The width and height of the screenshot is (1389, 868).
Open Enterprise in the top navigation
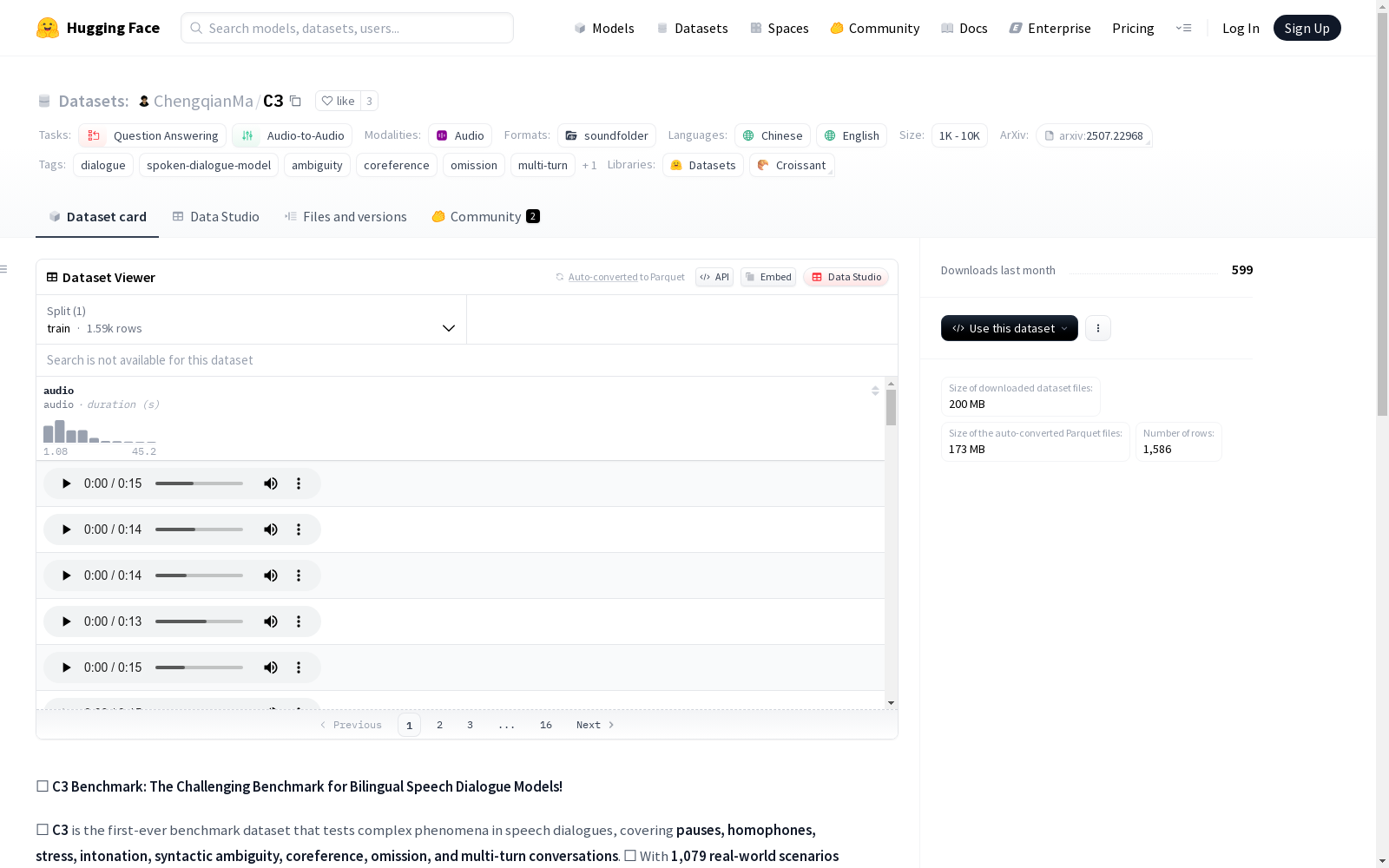click(x=1050, y=28)
